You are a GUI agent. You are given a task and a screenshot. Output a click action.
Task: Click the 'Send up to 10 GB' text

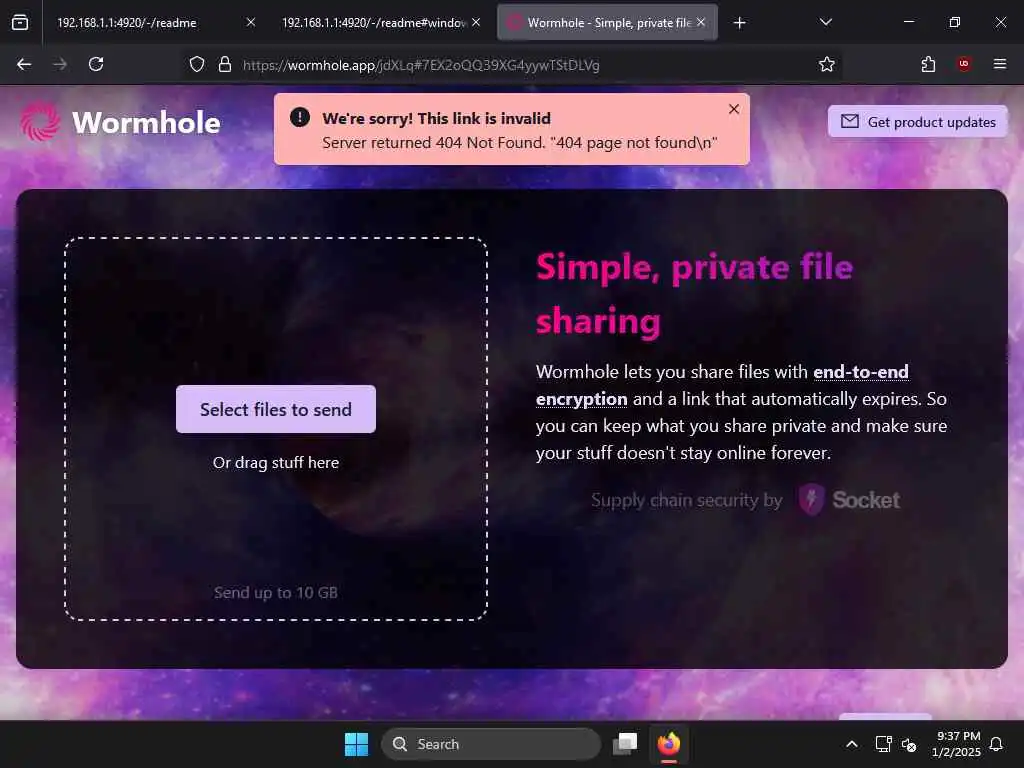click(x=276, y=592)
